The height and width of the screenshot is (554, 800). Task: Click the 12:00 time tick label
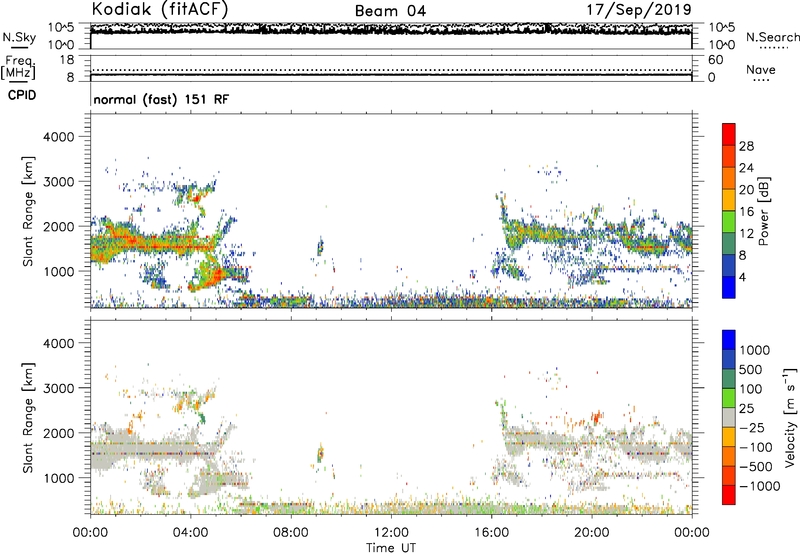pos(391,533)
